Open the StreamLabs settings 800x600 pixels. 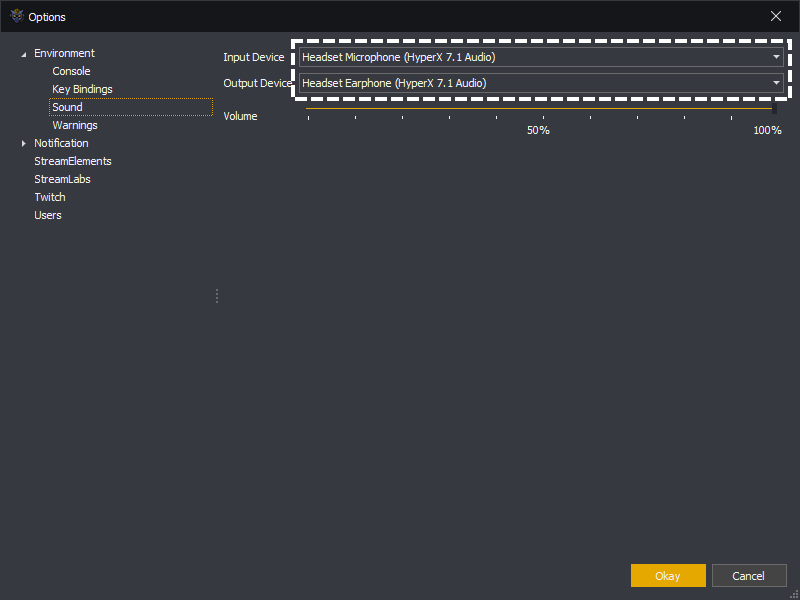pos(62,179)
